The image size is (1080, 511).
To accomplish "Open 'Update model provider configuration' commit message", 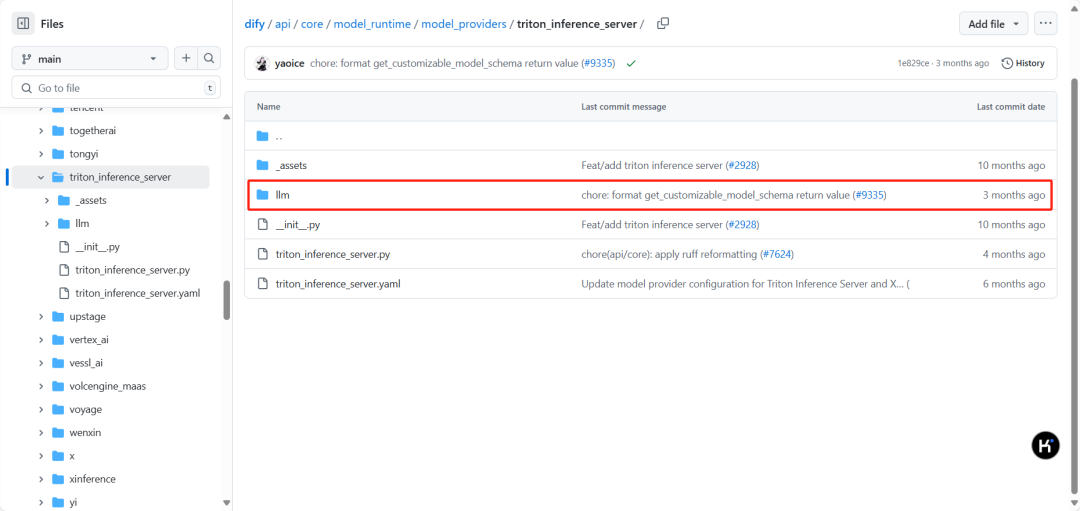I will [x=740, y=284].
